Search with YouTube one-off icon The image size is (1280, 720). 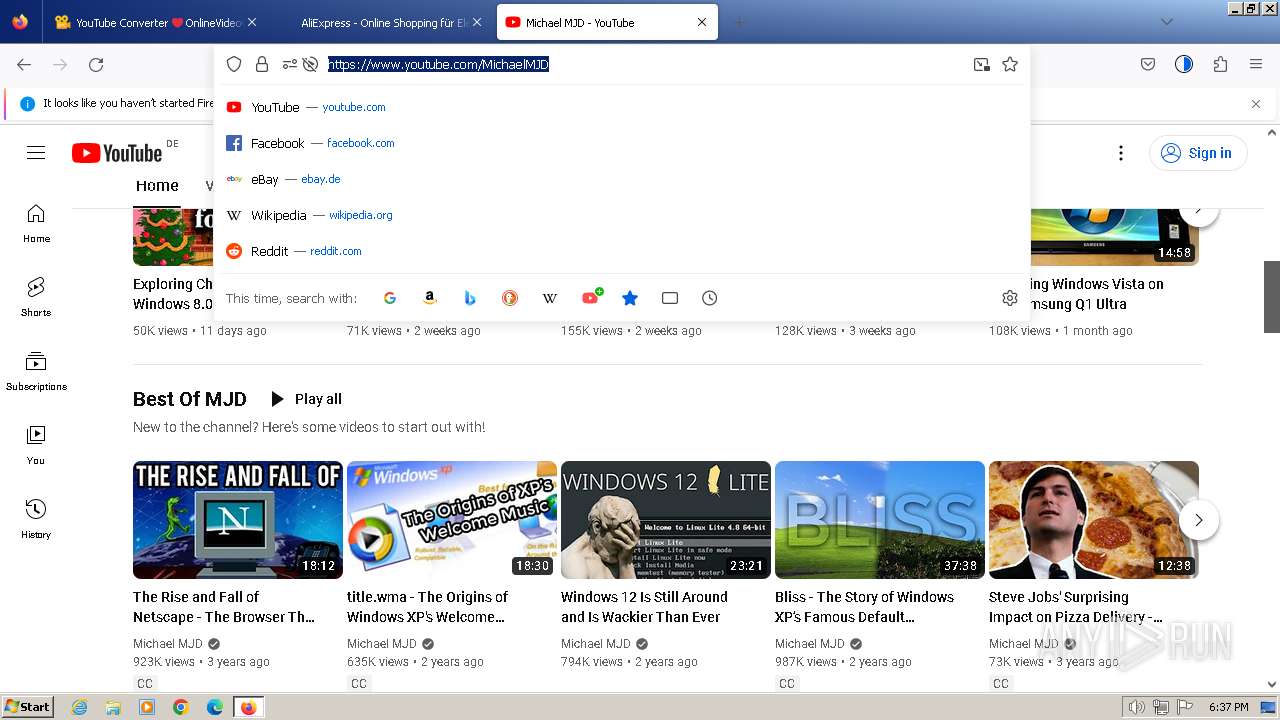point(591,298)
